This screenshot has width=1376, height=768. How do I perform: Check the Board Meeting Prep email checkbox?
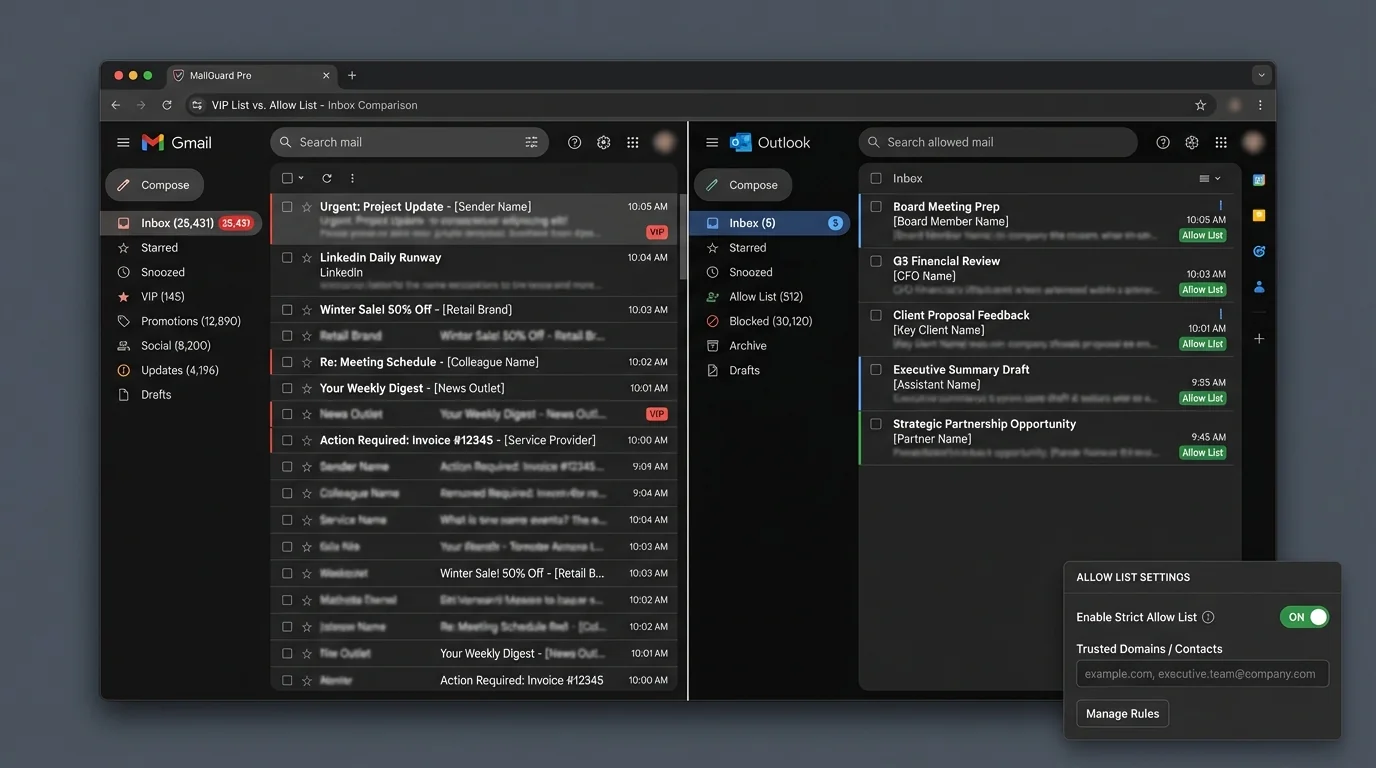pos(876,207)
